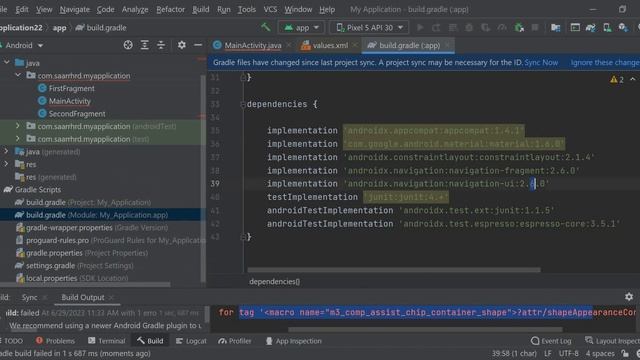The width and height of the screenshot is (640, 360).
Task: Expand the java (generated) folder
Action: [7, 151]
